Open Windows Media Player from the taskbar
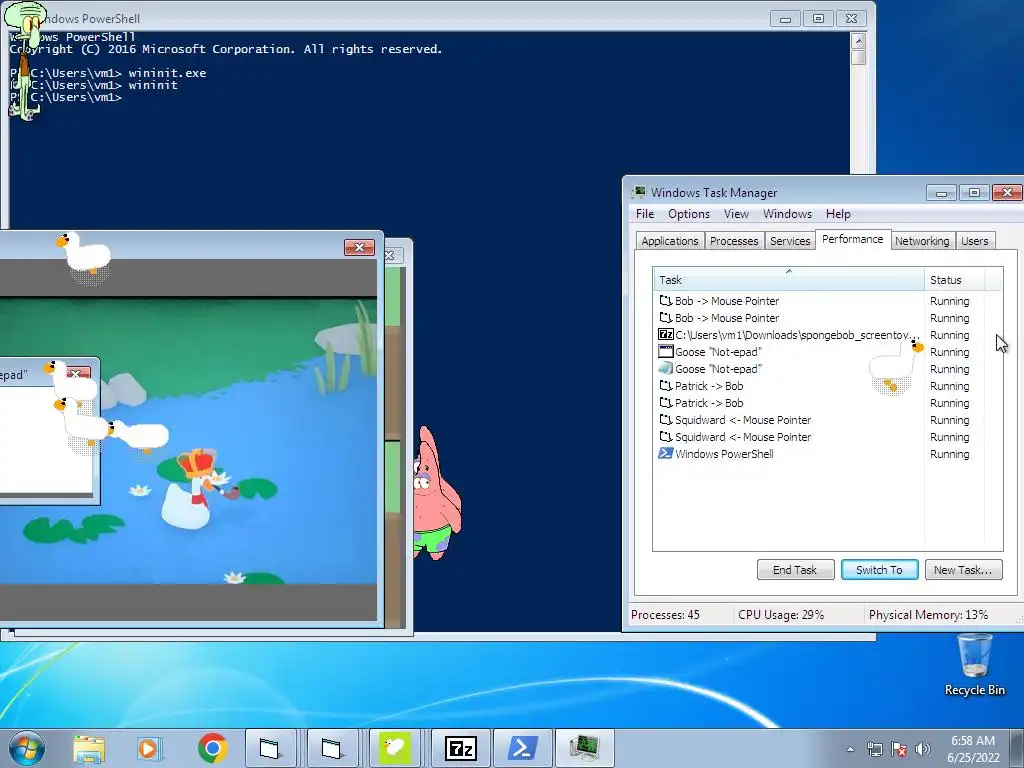The image size is (1024, 768). click(150, 748)
